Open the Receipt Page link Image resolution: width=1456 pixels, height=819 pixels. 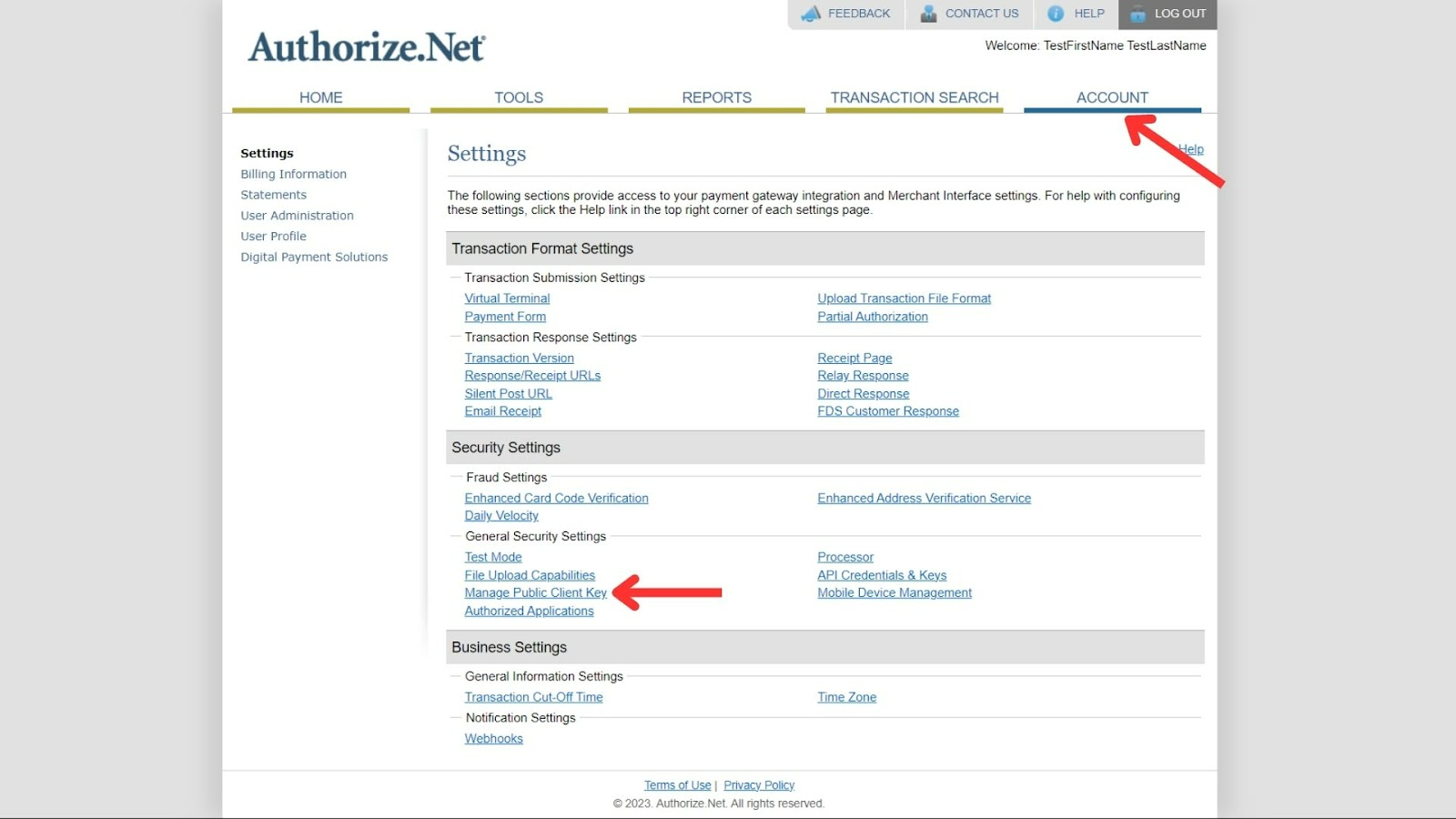(854, 358)
